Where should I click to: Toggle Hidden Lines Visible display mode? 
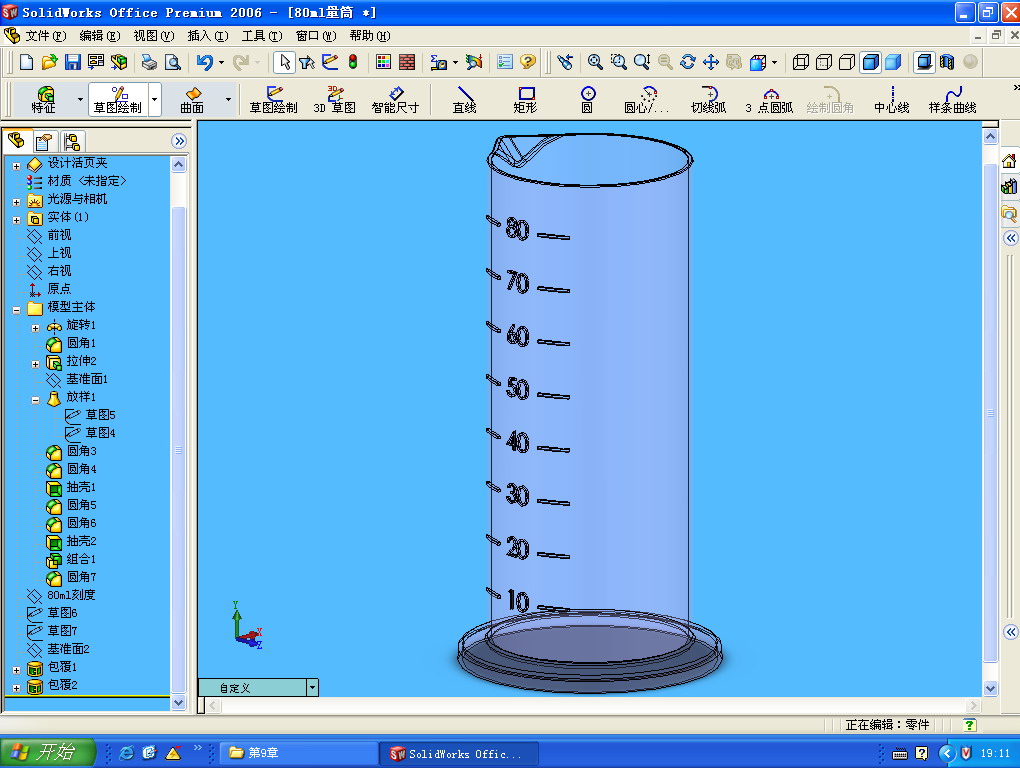[824, 62]
